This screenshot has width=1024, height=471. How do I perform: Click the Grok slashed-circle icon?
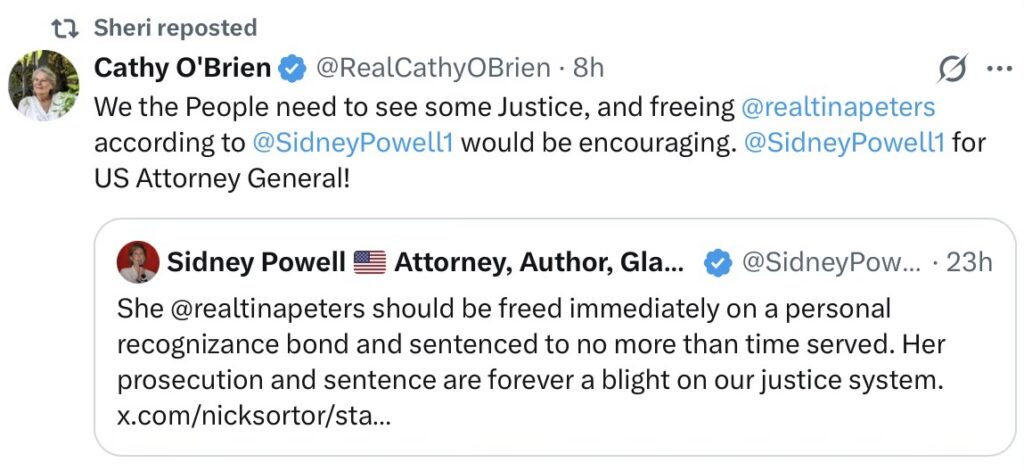[x=951, y=69]
